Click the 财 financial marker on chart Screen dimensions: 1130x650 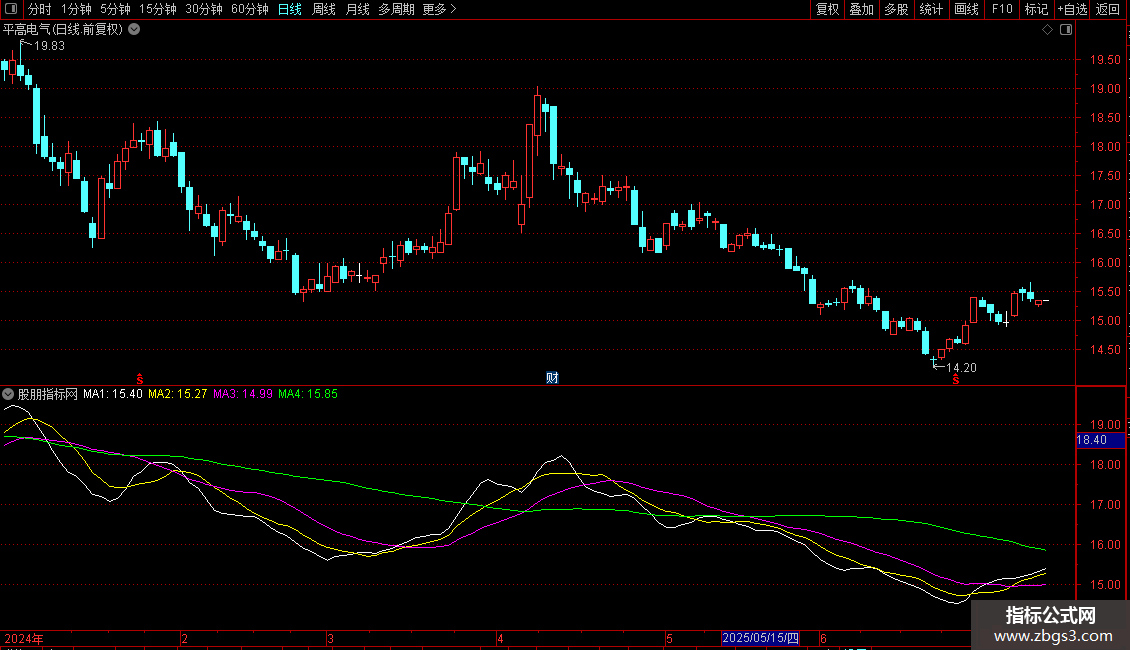point(552,378)
